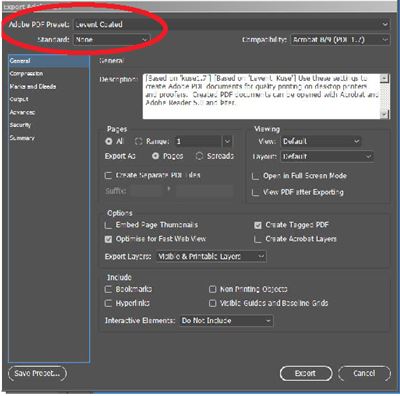This screenshot has height=396, width=400.
Task: Enable the Hyperlinks checkbox
Action: point(108,303)
